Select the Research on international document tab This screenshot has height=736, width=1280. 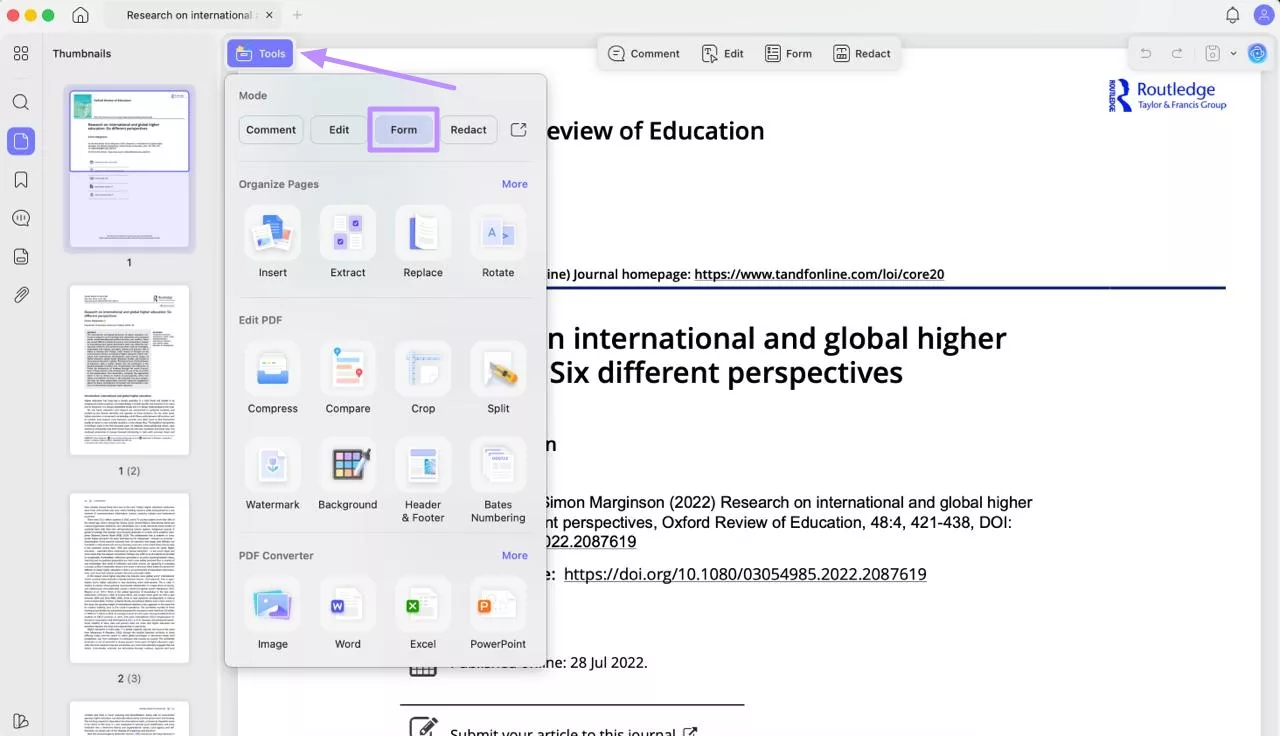pos(190,15)
